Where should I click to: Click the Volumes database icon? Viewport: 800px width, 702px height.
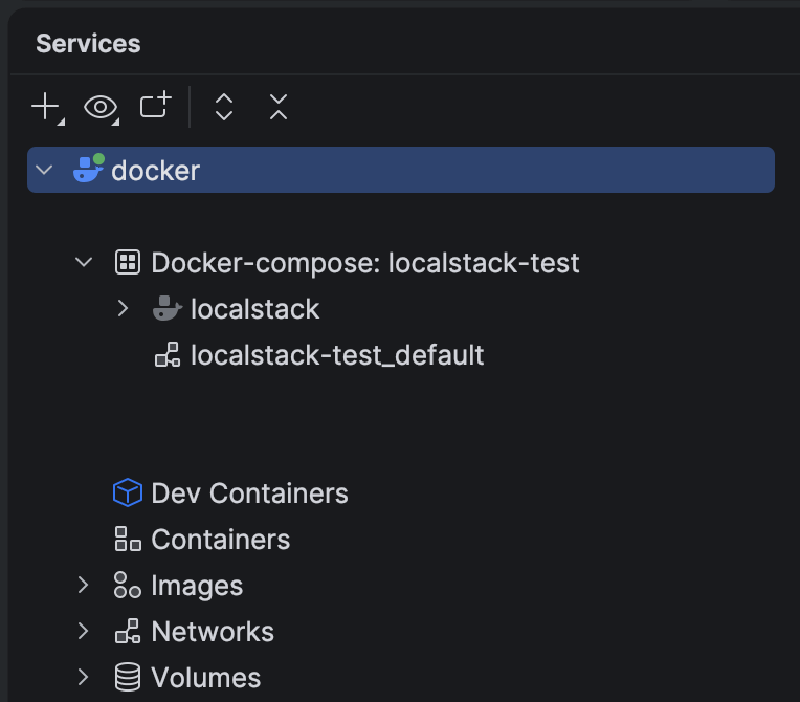point(127,677)
